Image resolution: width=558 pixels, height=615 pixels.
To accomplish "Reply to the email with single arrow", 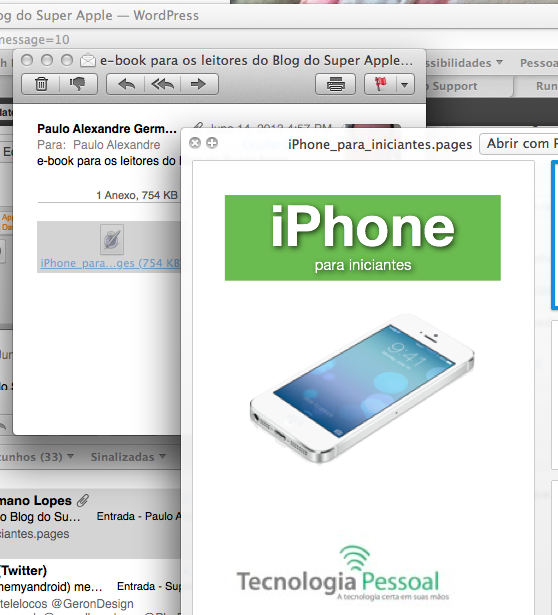I will click(x=126, y=84).
